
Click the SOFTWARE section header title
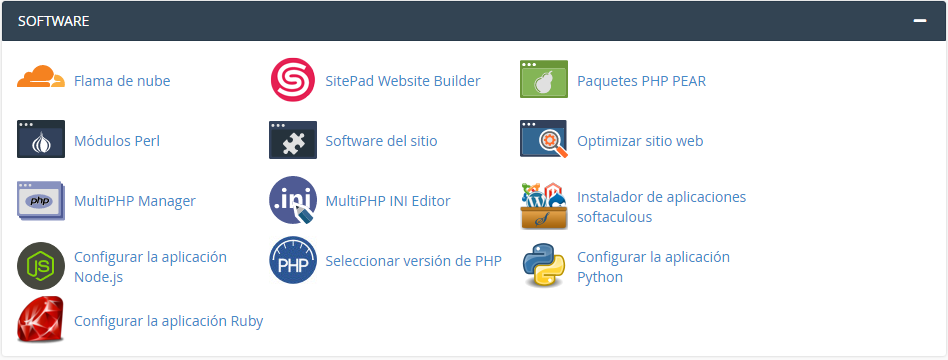tap(54, 21)
